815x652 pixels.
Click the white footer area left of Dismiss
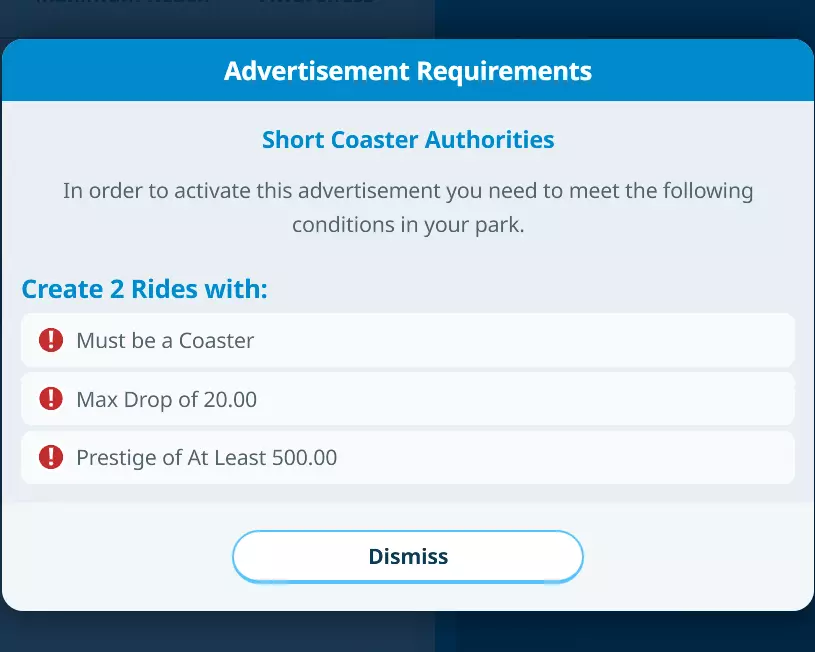point(120,556)
